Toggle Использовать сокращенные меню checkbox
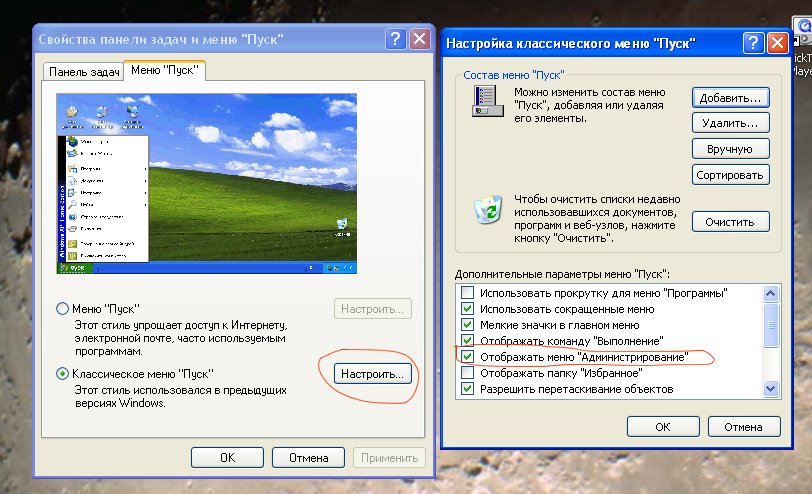Viewport: 812px width, 494px height. tap(467, 309)
